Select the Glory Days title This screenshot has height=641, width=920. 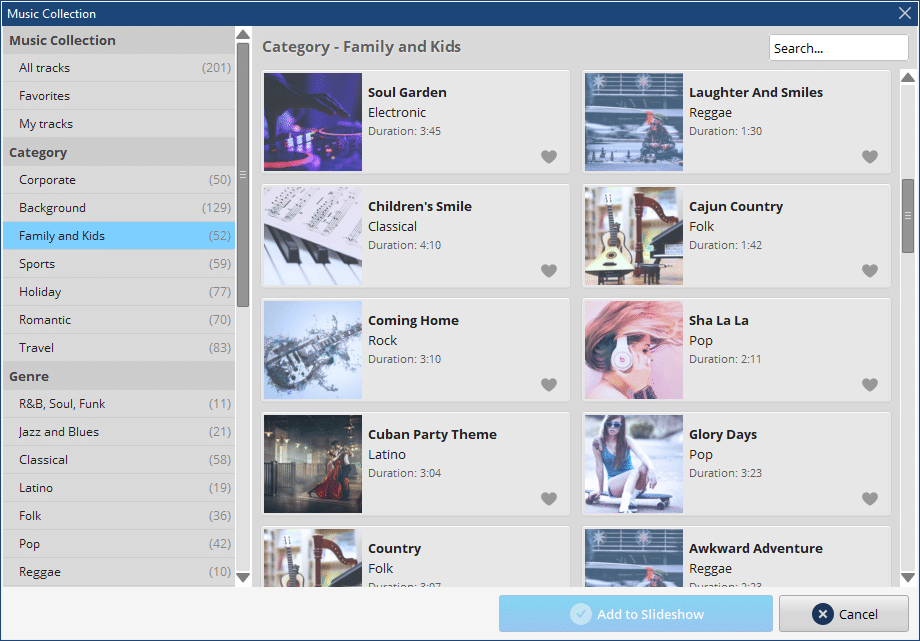(x=723, y=434)
